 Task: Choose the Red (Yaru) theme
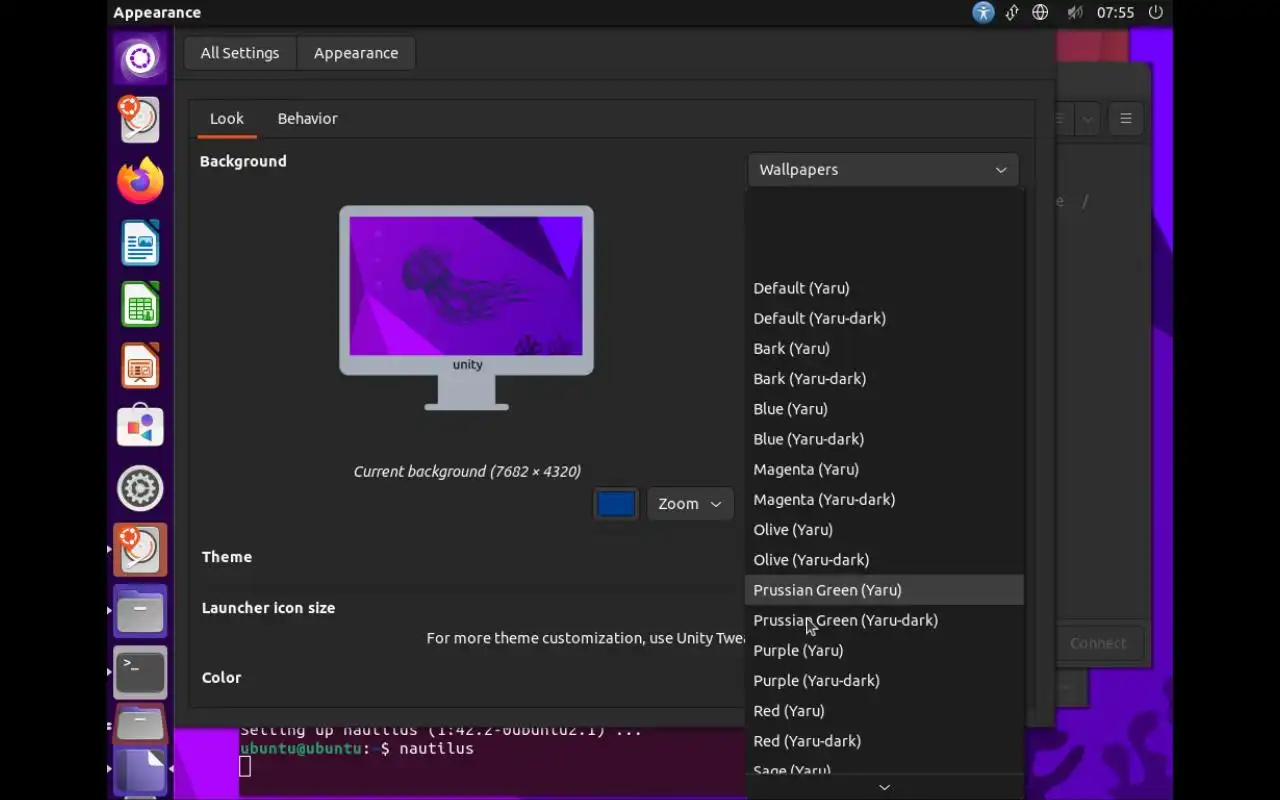[x=884, y=711]
